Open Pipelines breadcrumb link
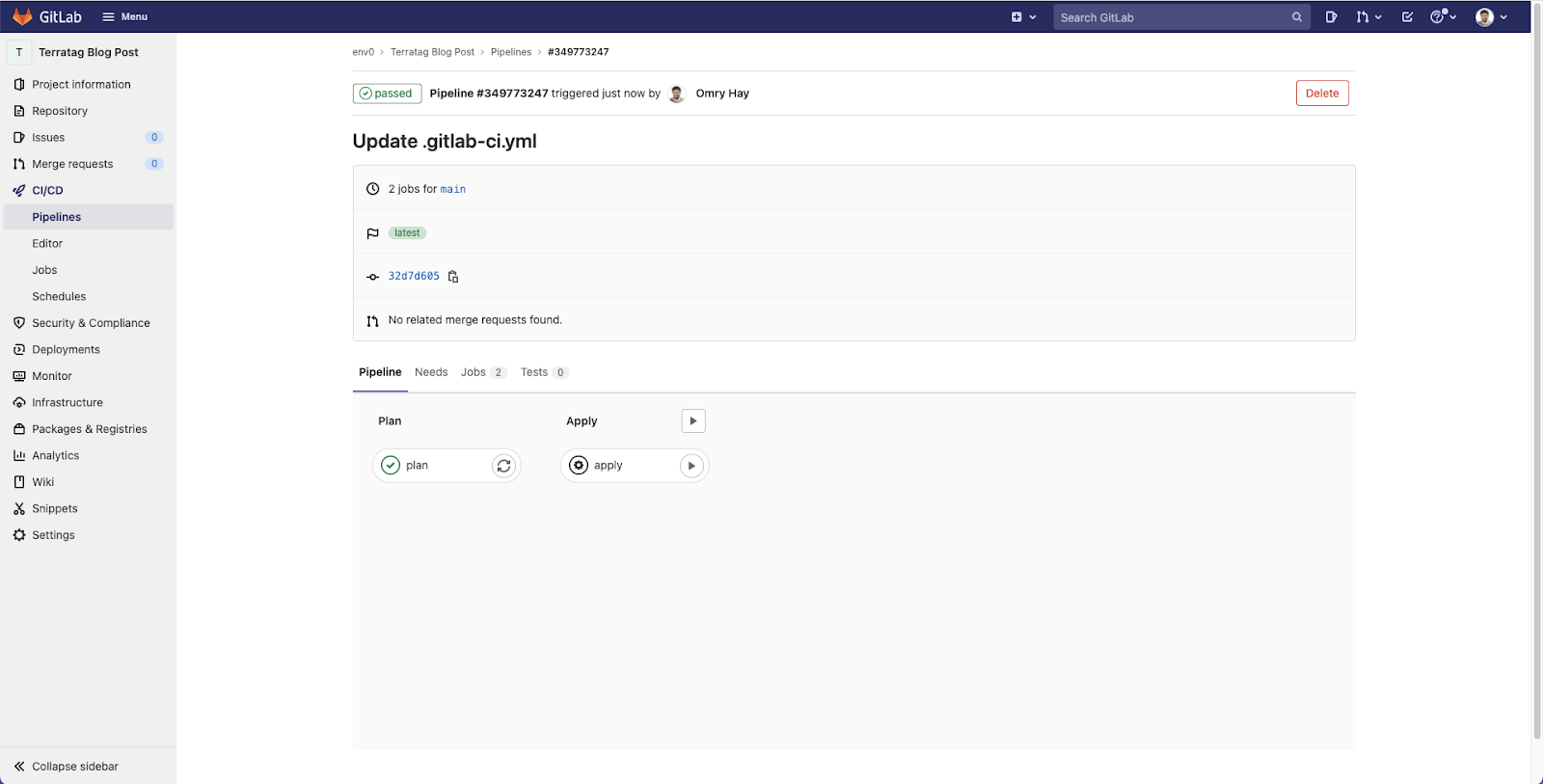This screenshot has height=784, width=1543. 511,52
